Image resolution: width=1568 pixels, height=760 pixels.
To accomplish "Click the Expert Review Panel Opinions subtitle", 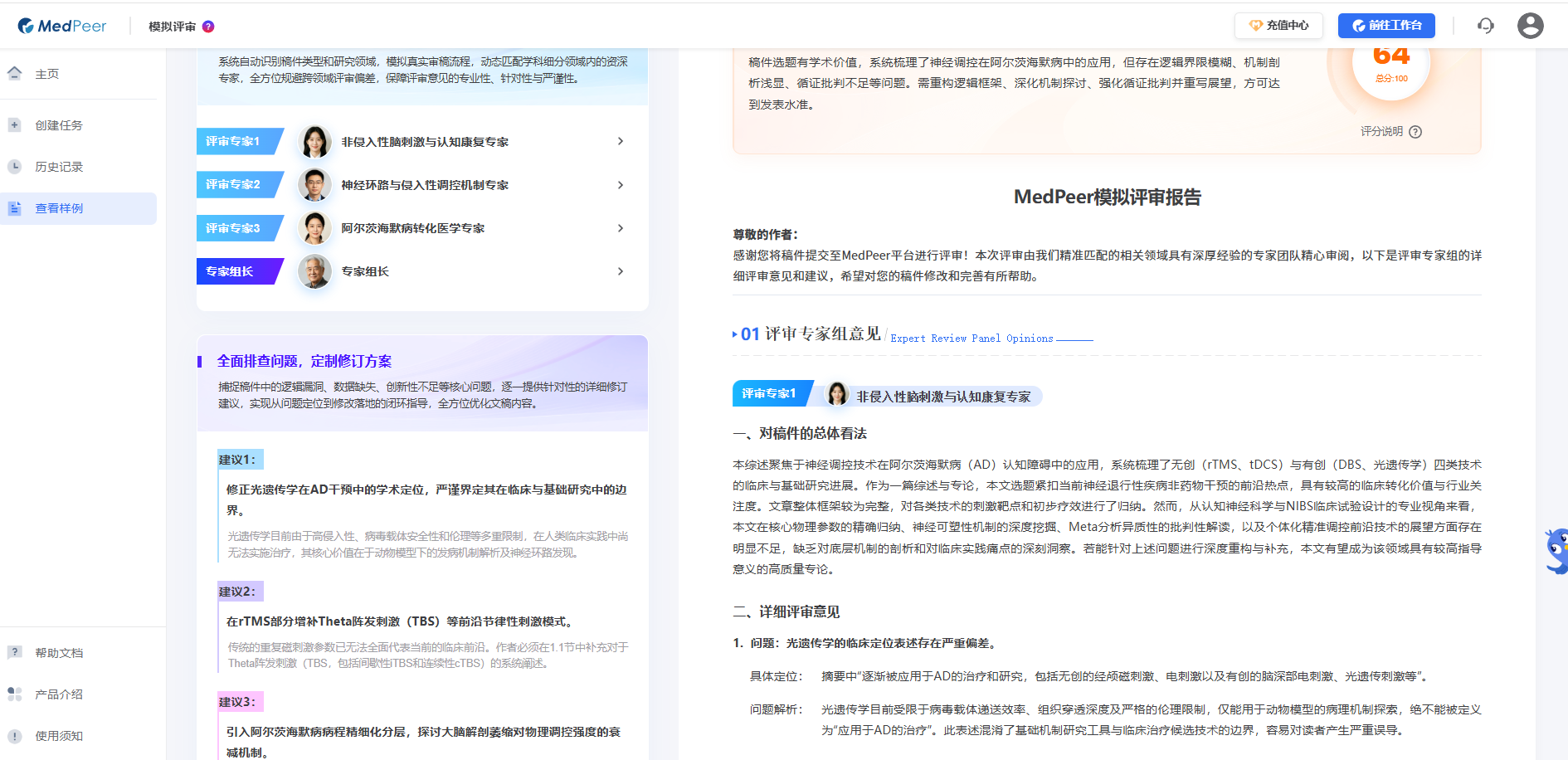I will (x=971, y=339).
